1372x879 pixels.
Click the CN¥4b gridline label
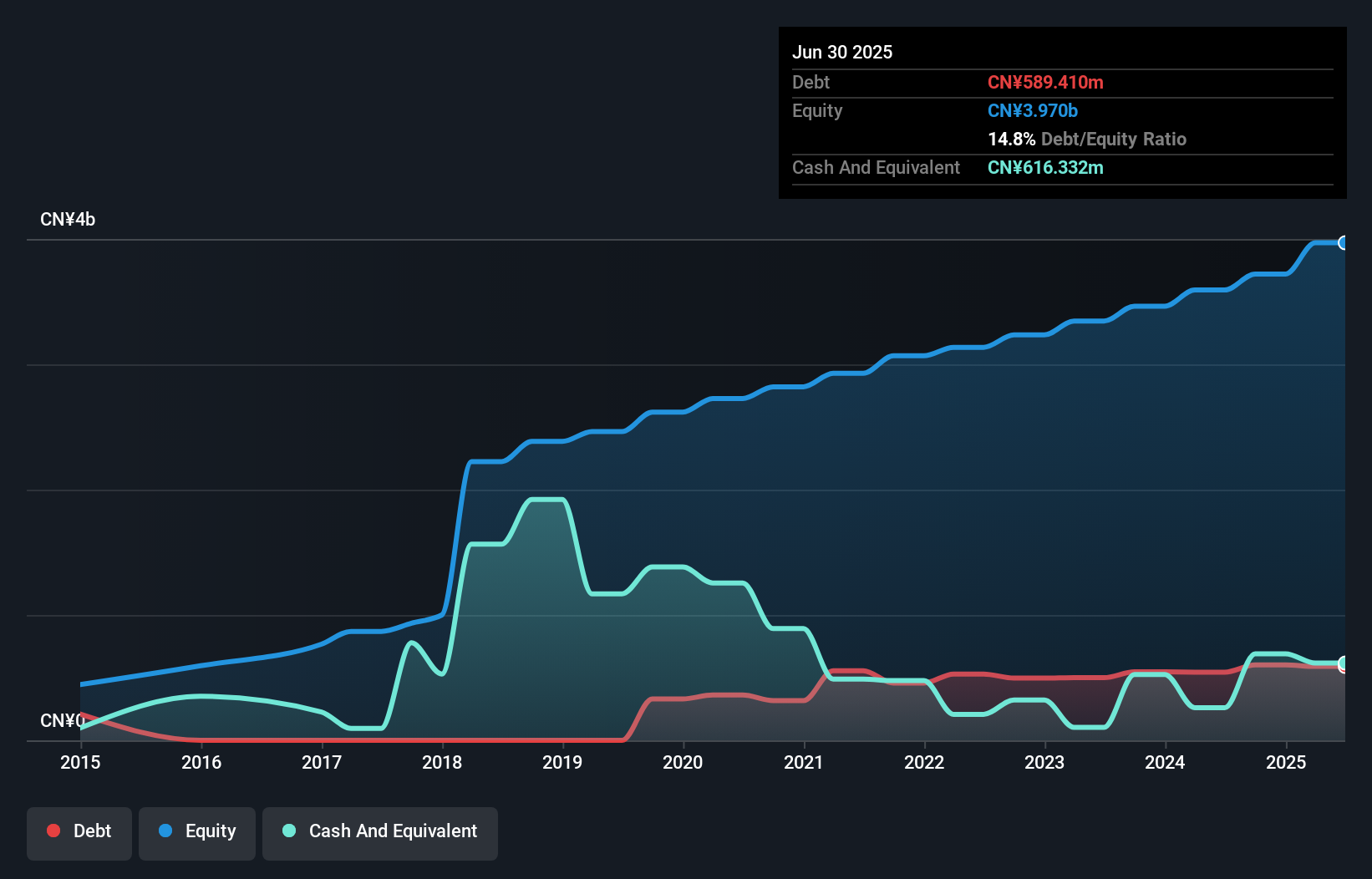[x=69, y=219]
